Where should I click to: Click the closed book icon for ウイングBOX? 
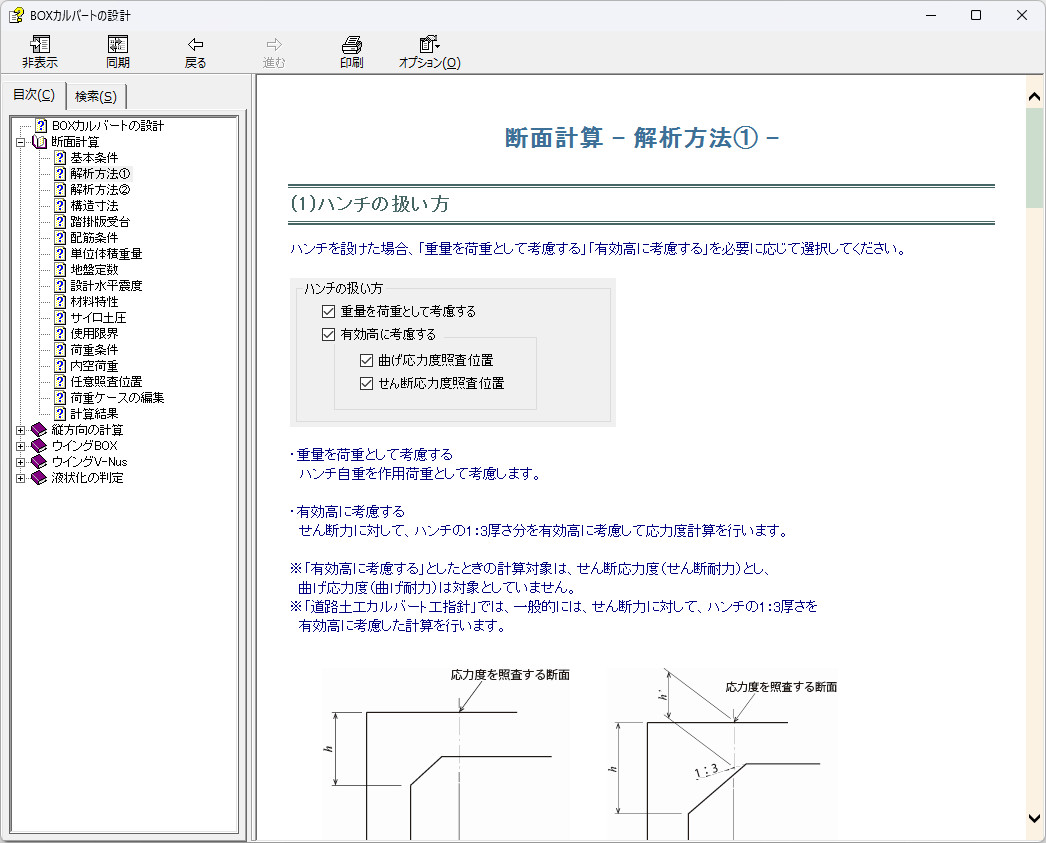click(39, 446)
